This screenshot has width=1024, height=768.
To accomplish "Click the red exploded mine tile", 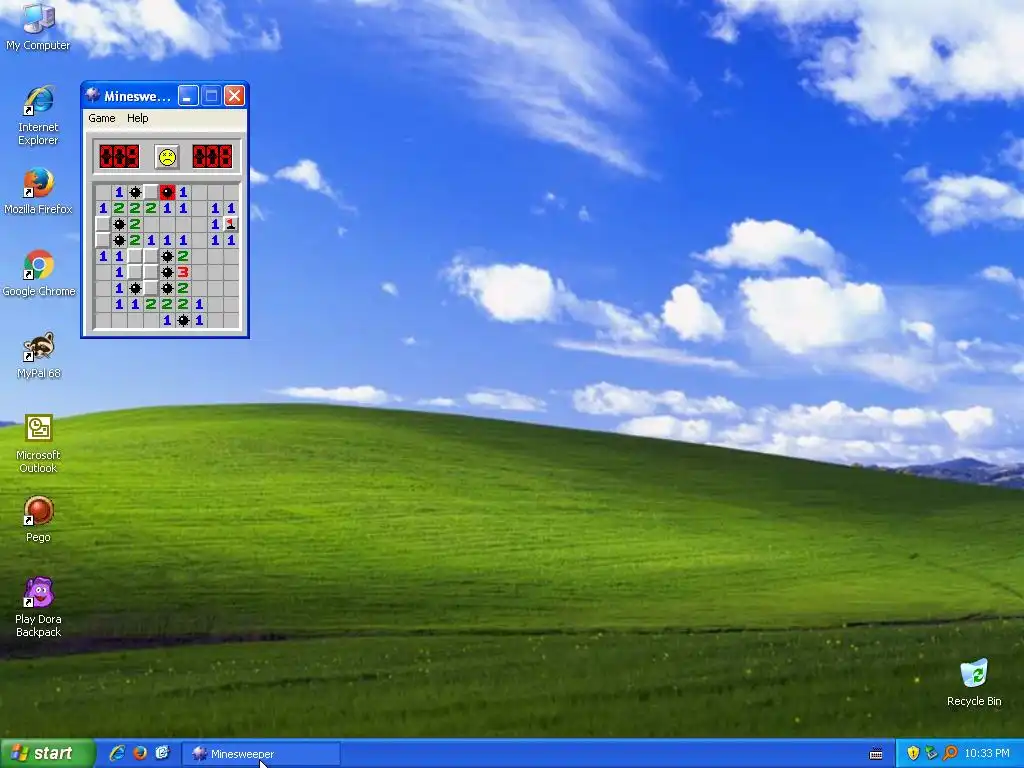I will [167, 192].
